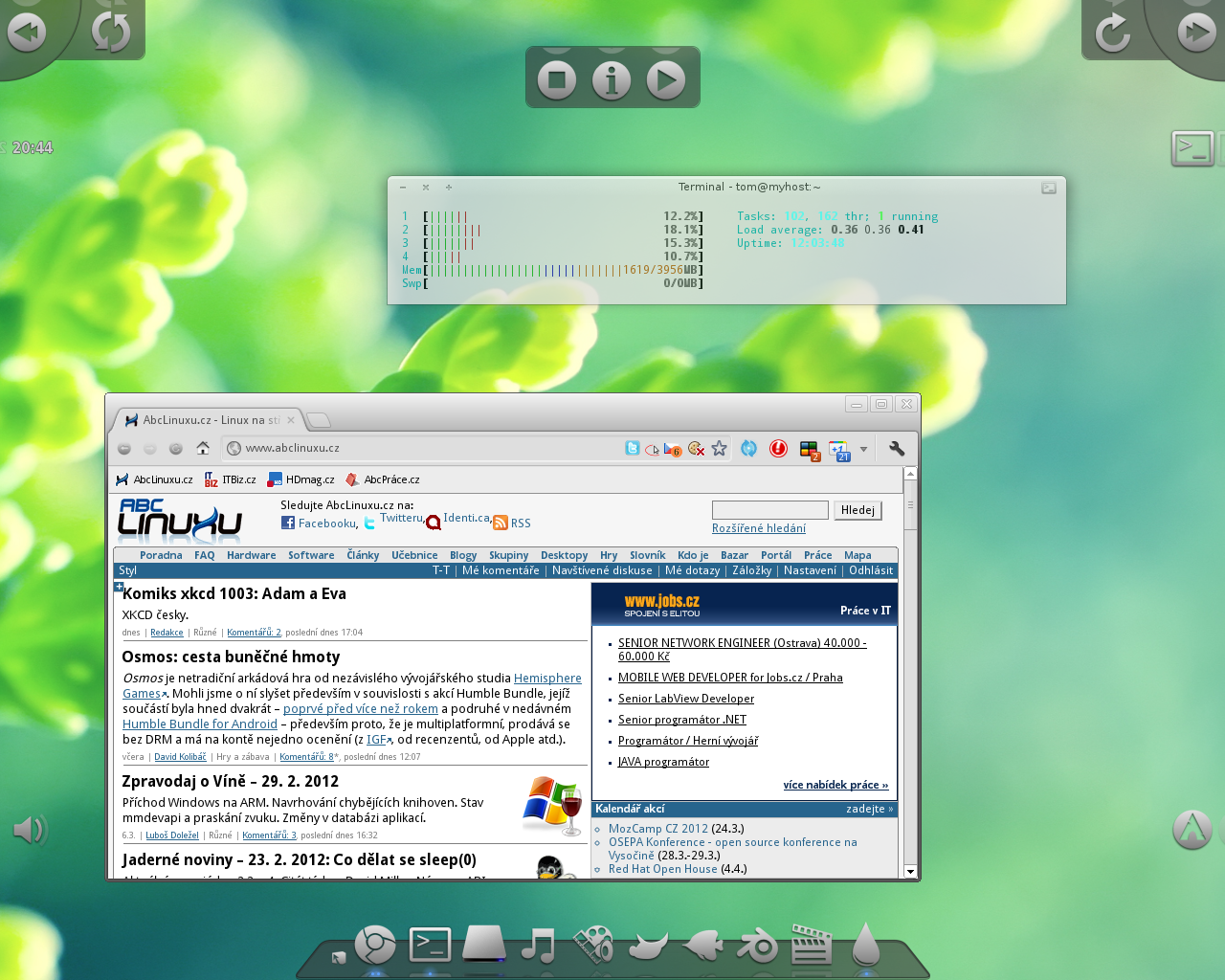Click the icon at right of Terminal title bar
The image size is (1225, 980).
[x=1049, y=188]
